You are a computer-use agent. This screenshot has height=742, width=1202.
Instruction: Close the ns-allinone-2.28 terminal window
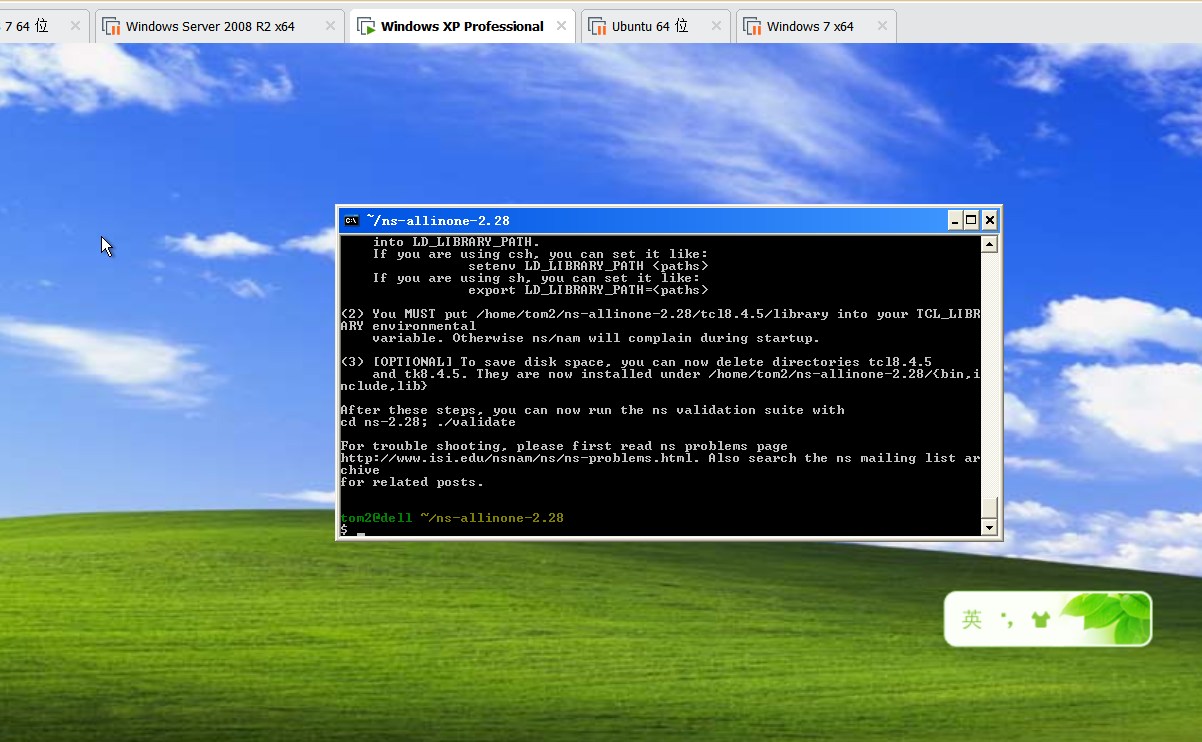coord(989,220)
